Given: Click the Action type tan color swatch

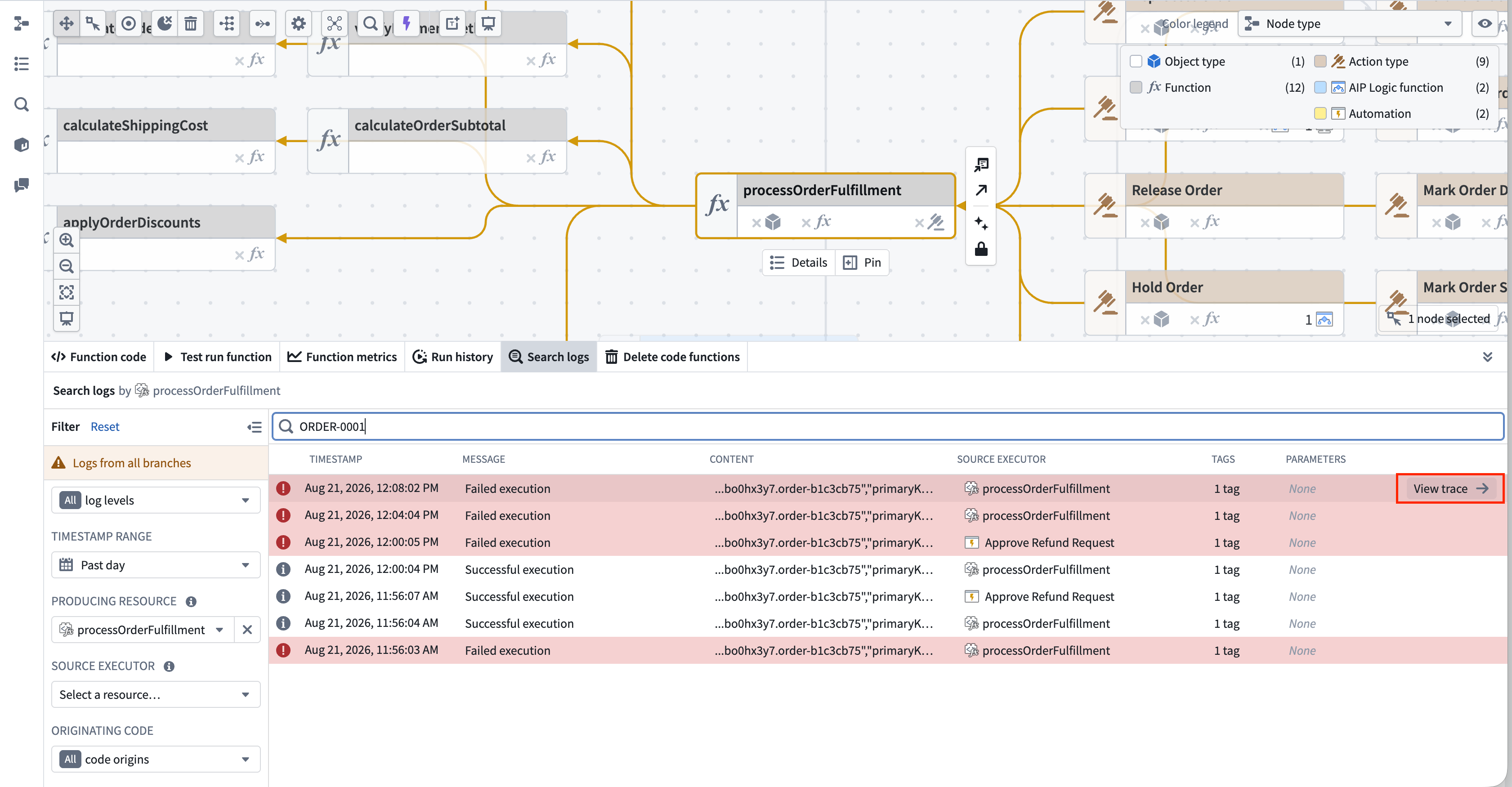Looking at the screenshot, I should pos(1320,62).
